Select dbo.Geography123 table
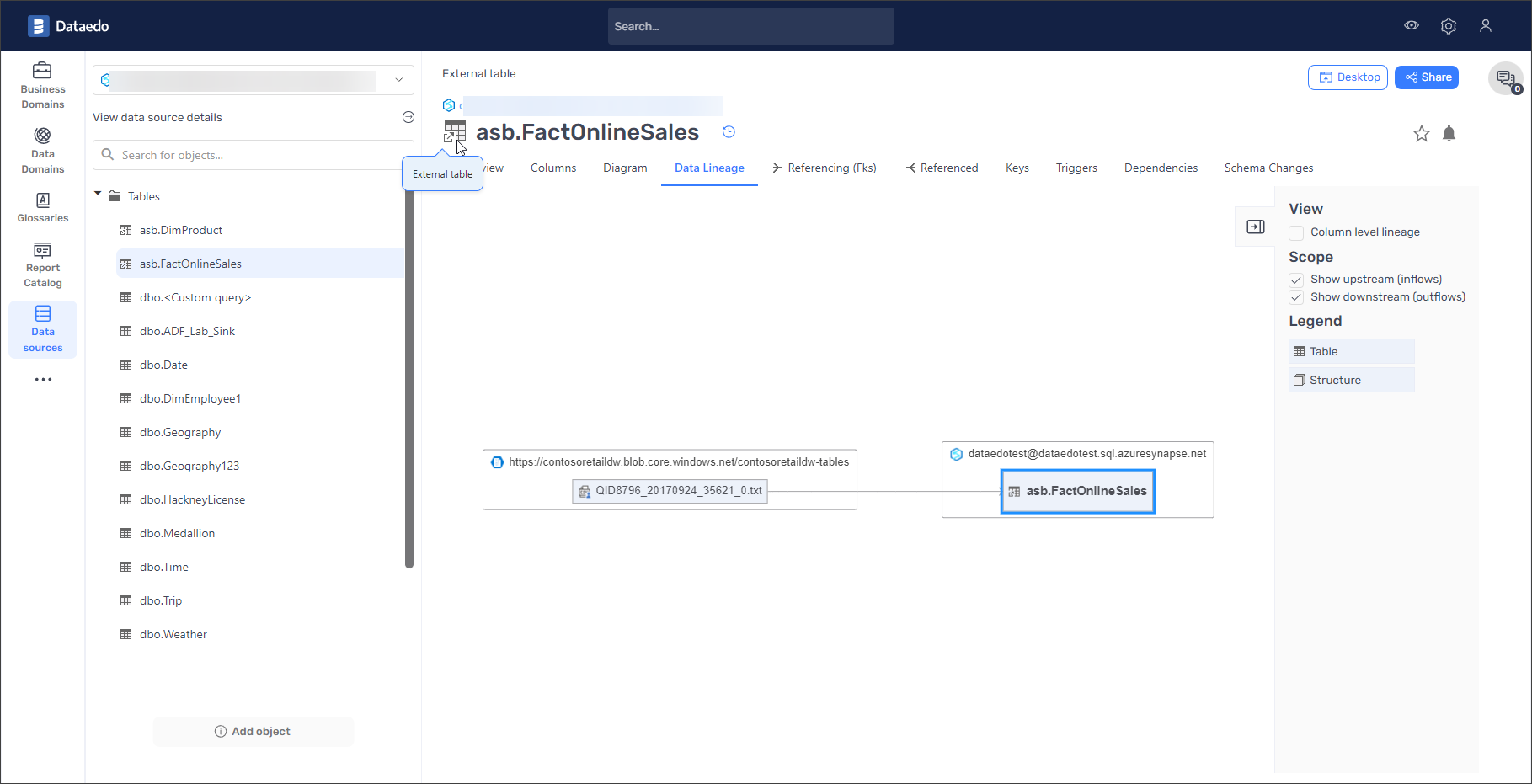The height and width of the screenshot is (784, 1532). coord(260,466)
